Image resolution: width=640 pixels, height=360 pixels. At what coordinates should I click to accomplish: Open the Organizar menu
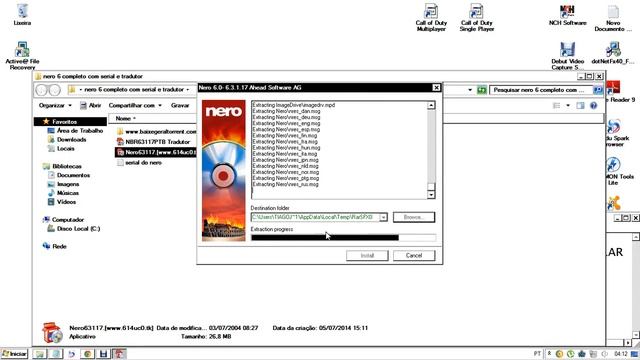[55, 105]
